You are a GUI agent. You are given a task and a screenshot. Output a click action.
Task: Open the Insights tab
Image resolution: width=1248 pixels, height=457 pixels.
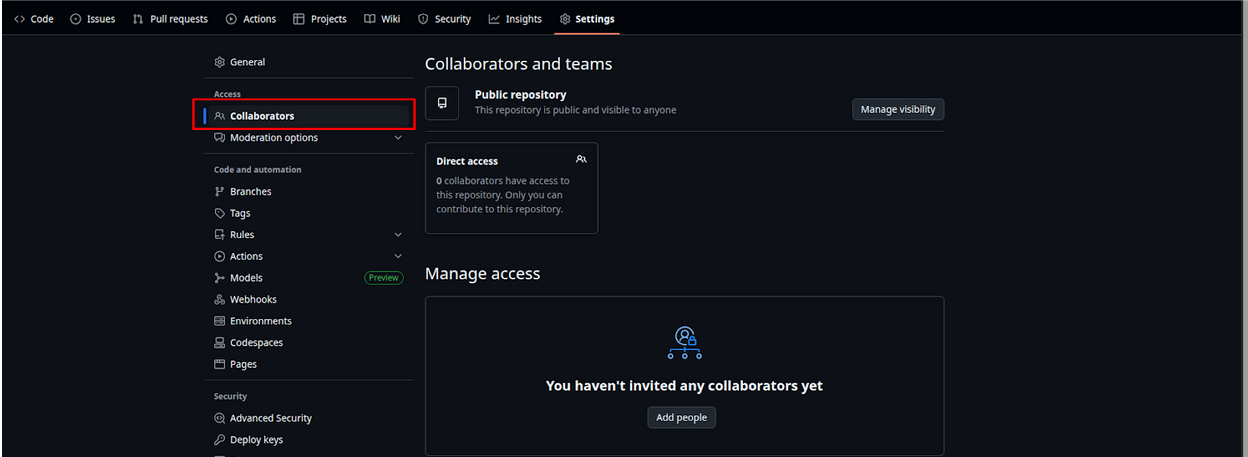[x=515, y=19]
